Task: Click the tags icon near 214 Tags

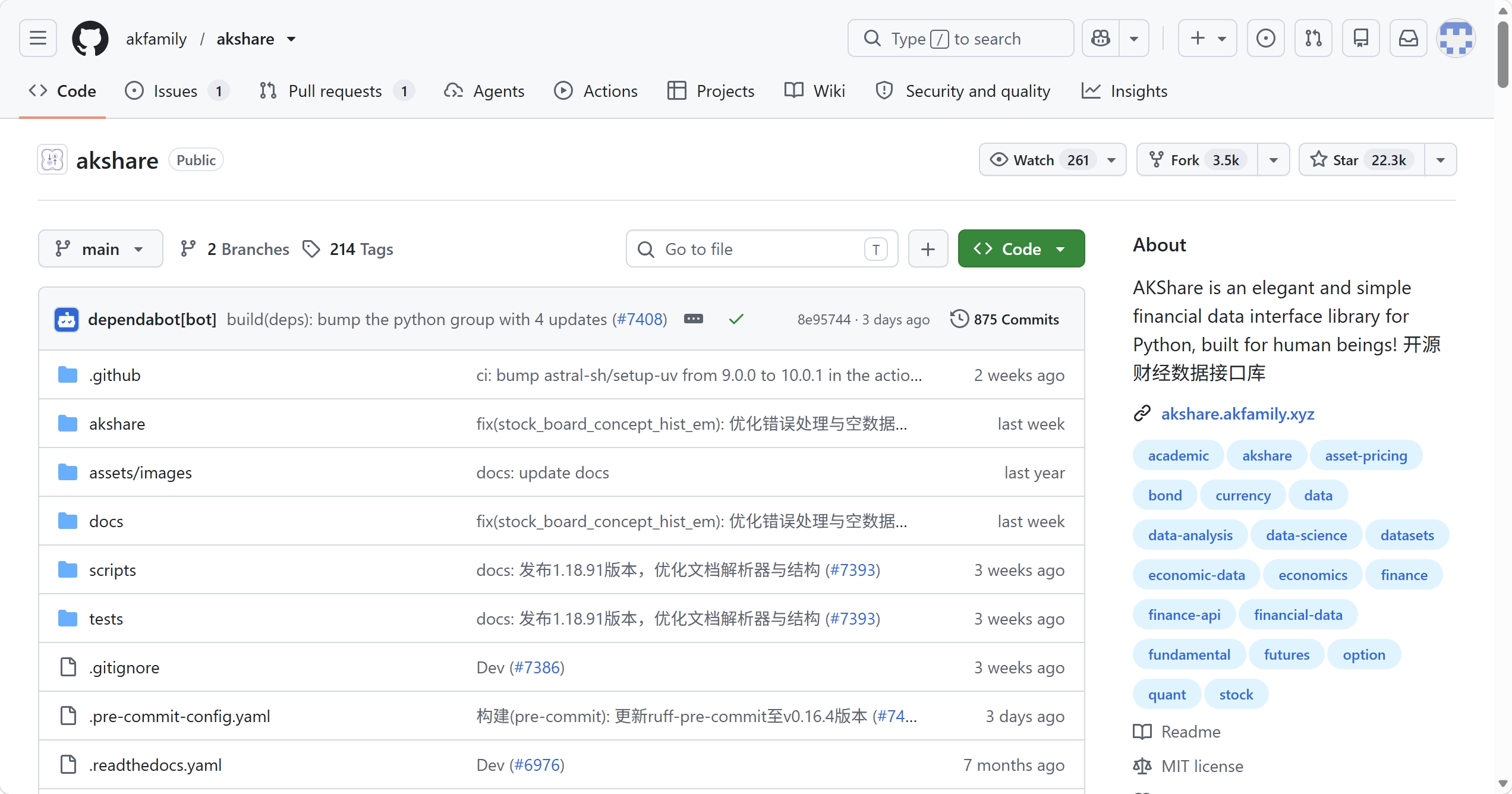Action: point(311,249)
